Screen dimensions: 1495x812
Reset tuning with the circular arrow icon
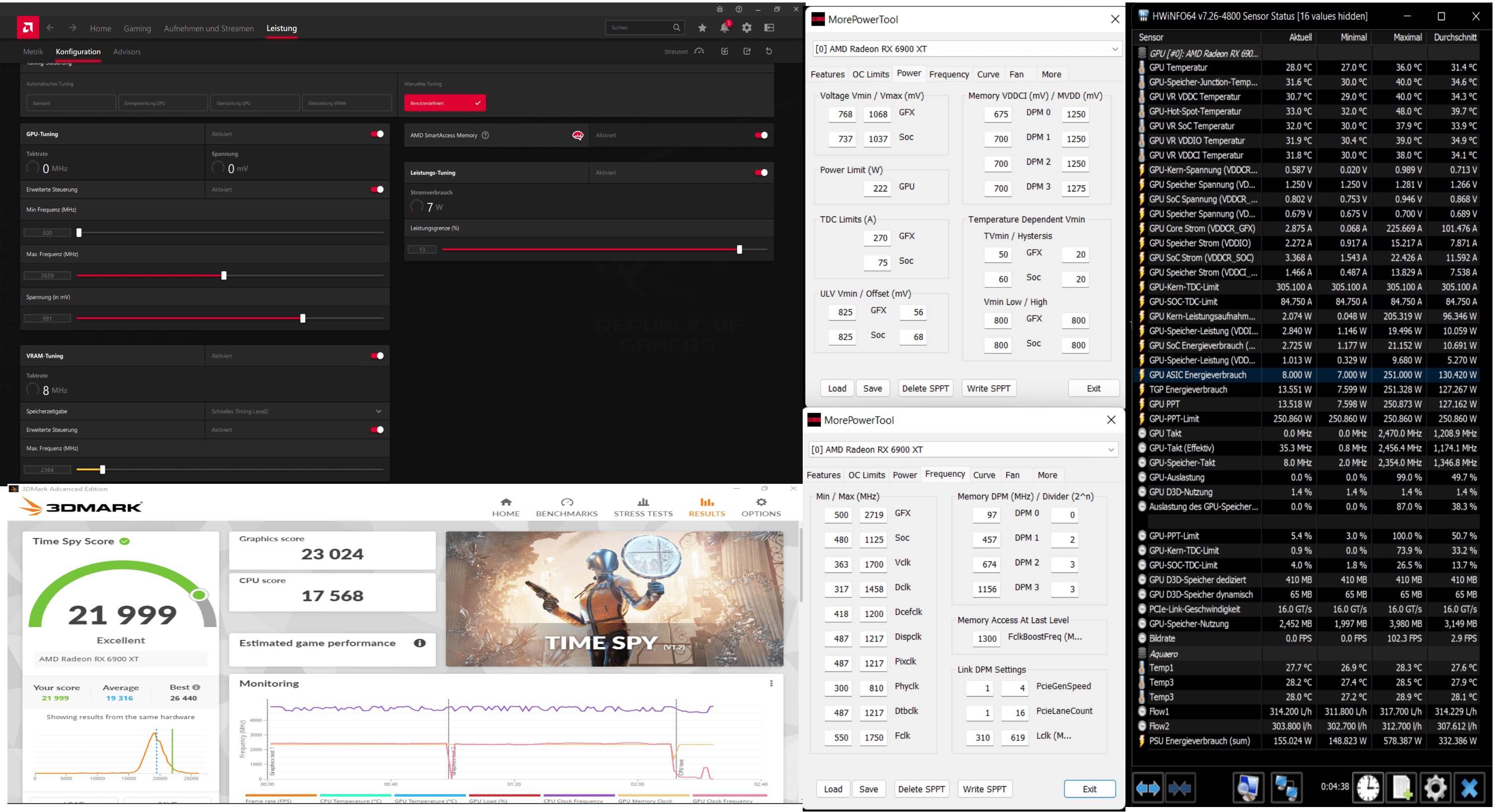pos(769,51)
